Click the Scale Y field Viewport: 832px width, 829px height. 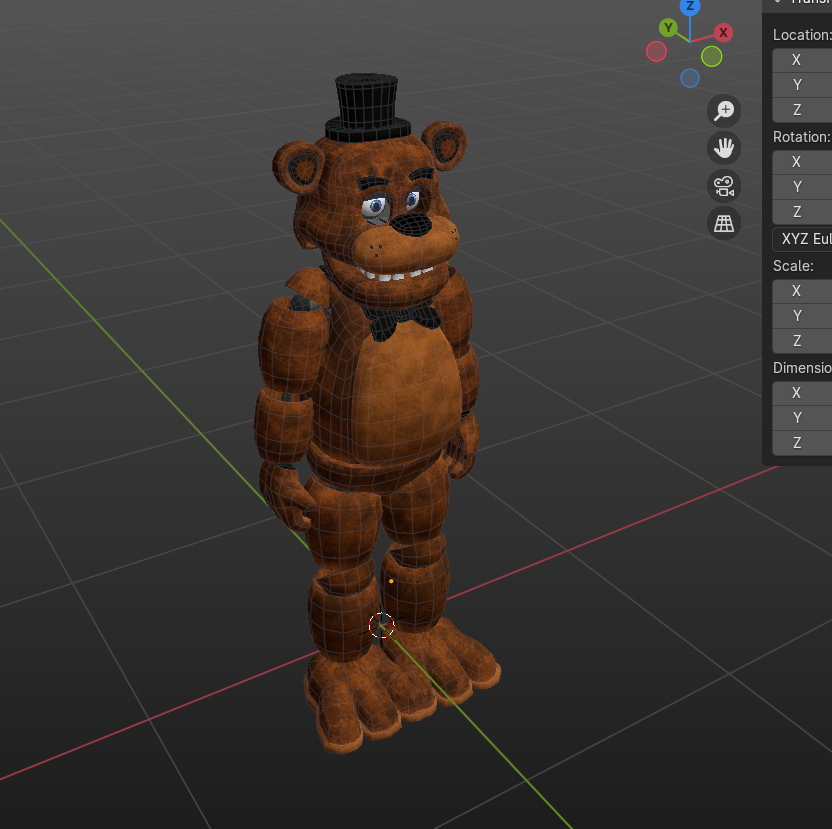802,316
